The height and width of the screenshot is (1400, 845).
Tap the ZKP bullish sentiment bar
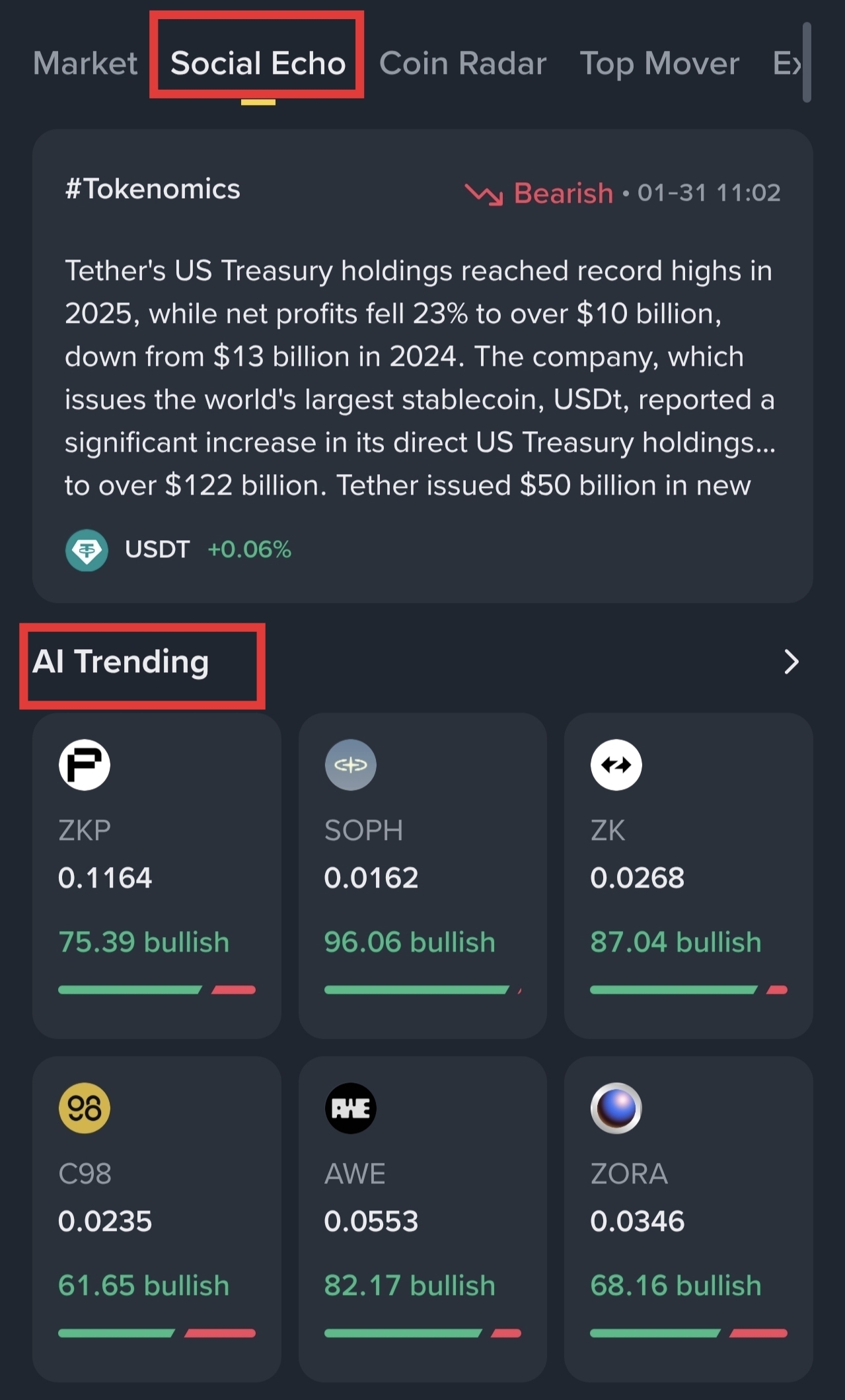[157, 990]
